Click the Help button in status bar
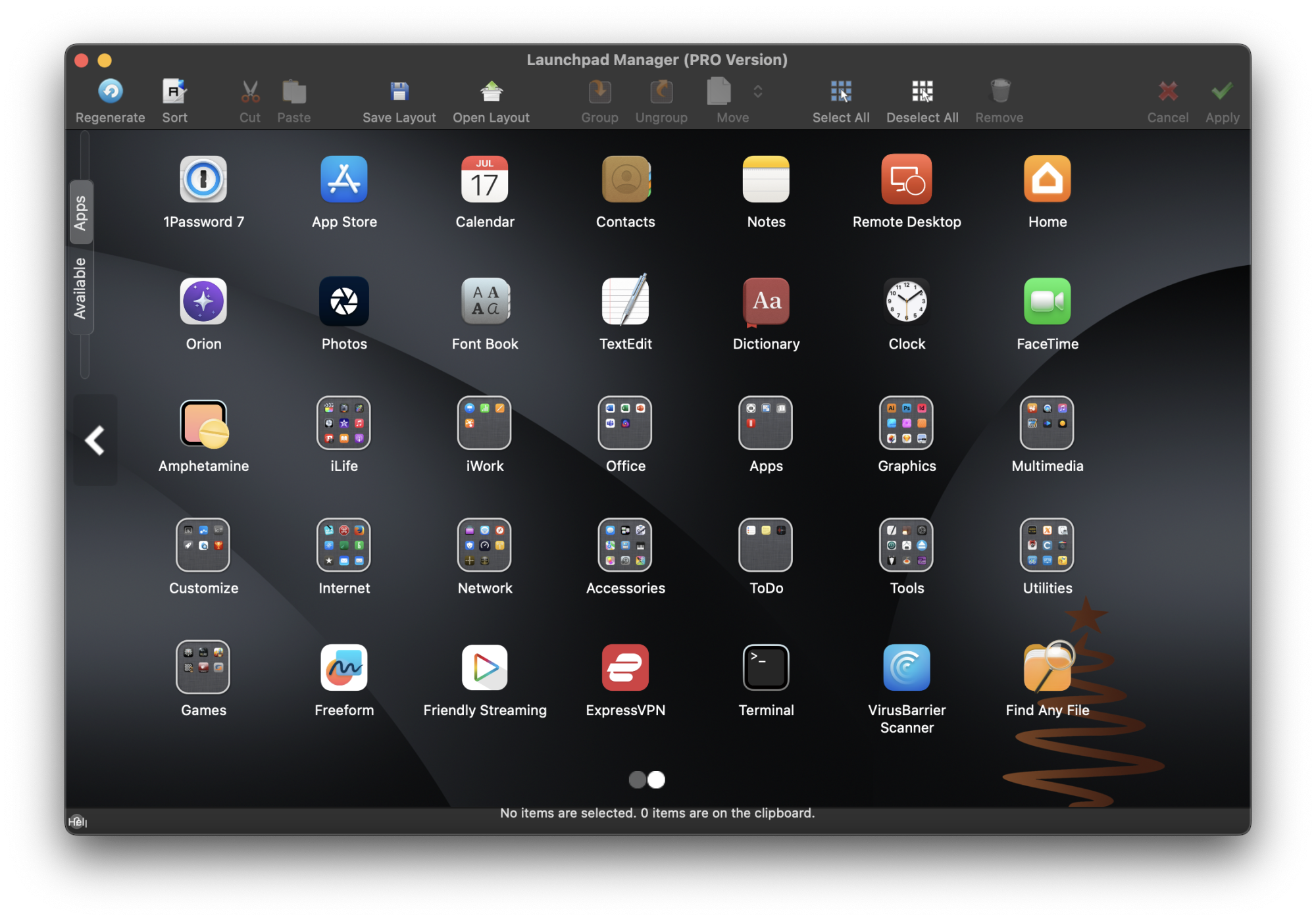The image size is (1316, 921). coord(77,821)
